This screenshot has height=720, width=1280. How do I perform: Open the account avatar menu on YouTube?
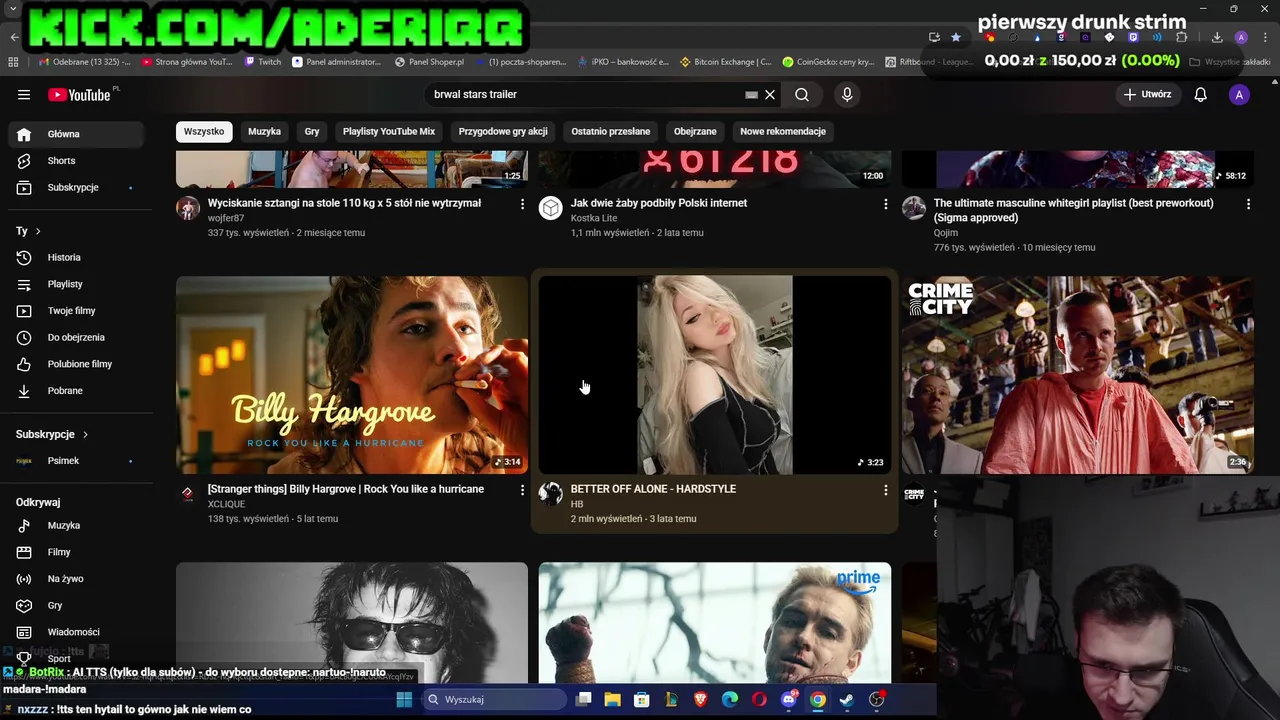1239,95
